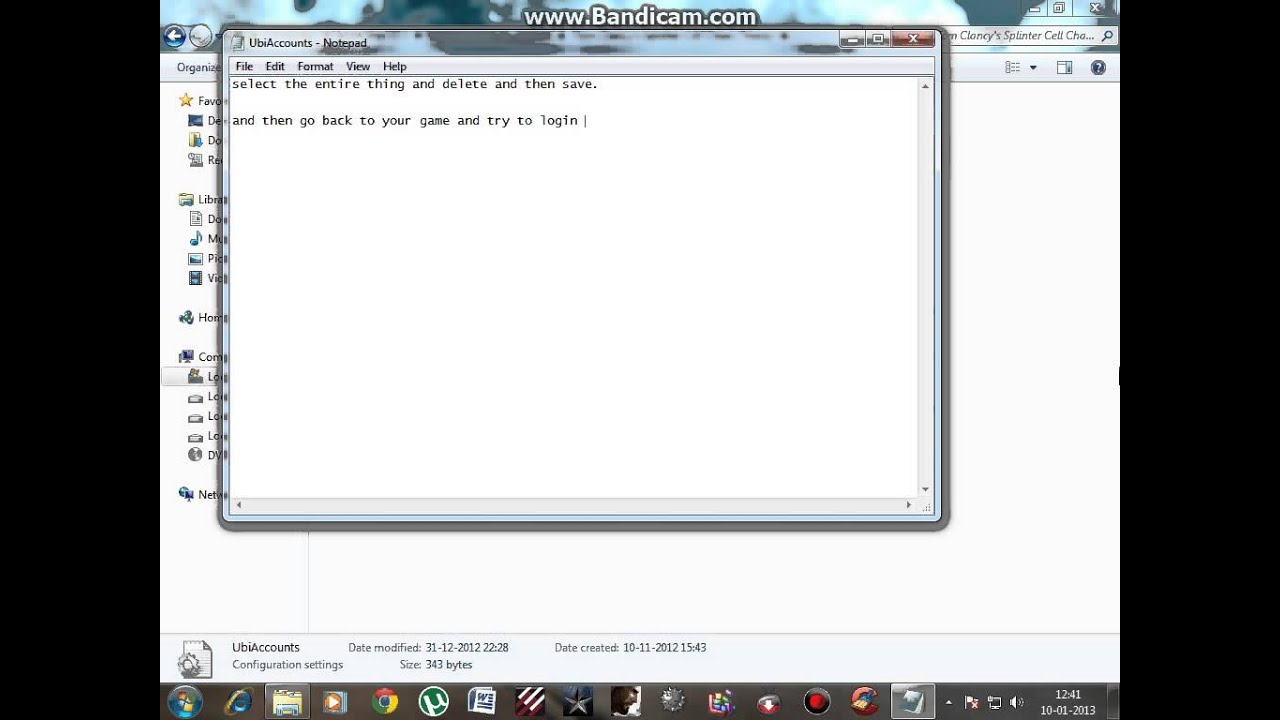Open uTorrent from the taskbar
Screen dimensions: 1280x720
tap(433, 701)
